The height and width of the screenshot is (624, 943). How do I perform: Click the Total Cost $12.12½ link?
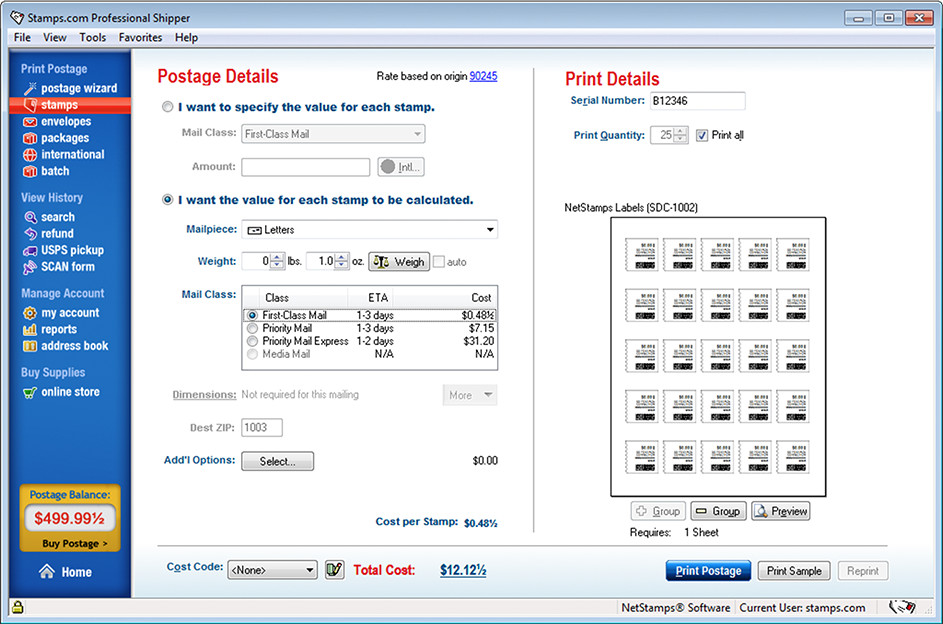(463, 570)
